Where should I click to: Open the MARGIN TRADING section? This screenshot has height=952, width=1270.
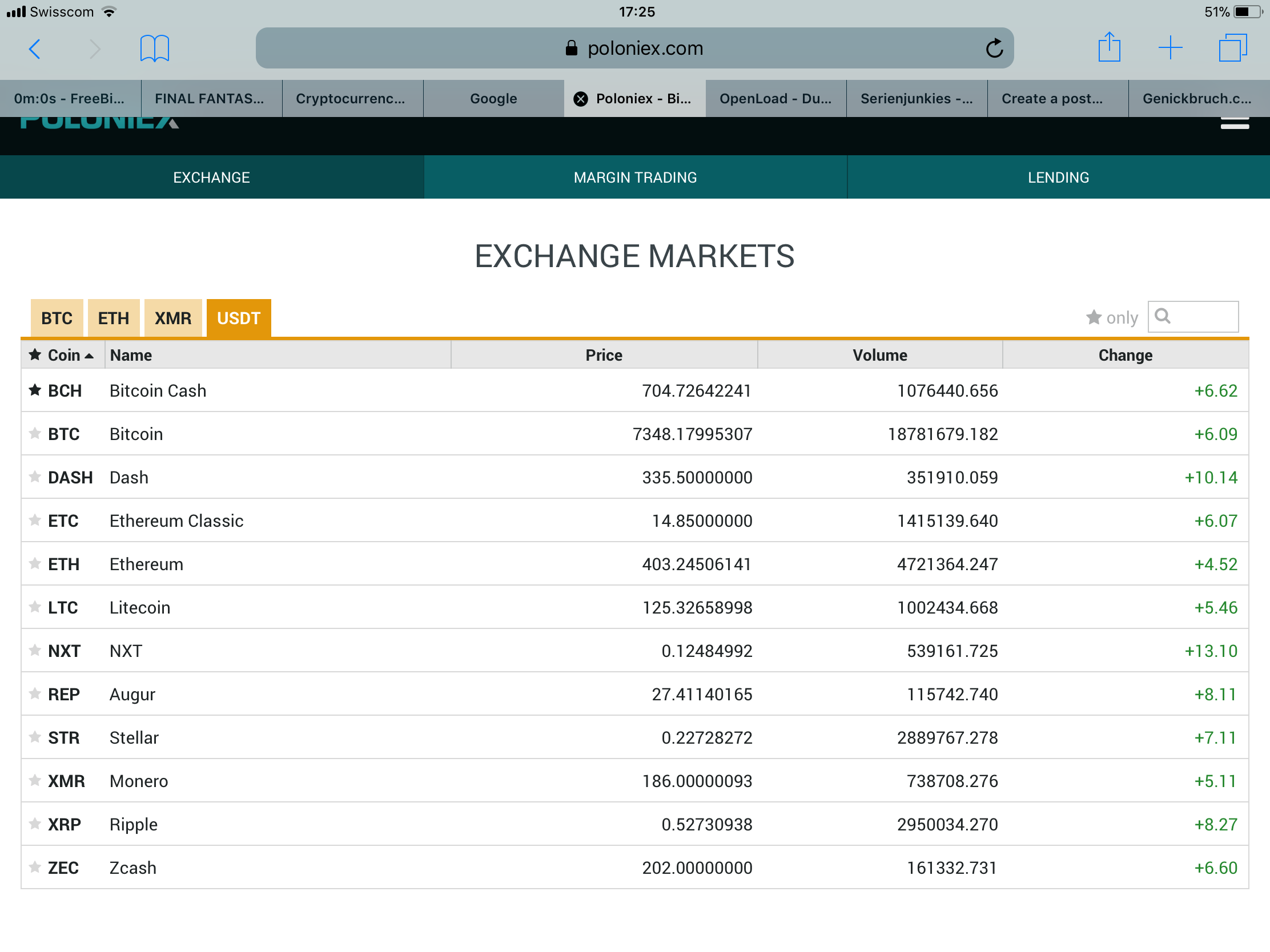pos(636,178)
